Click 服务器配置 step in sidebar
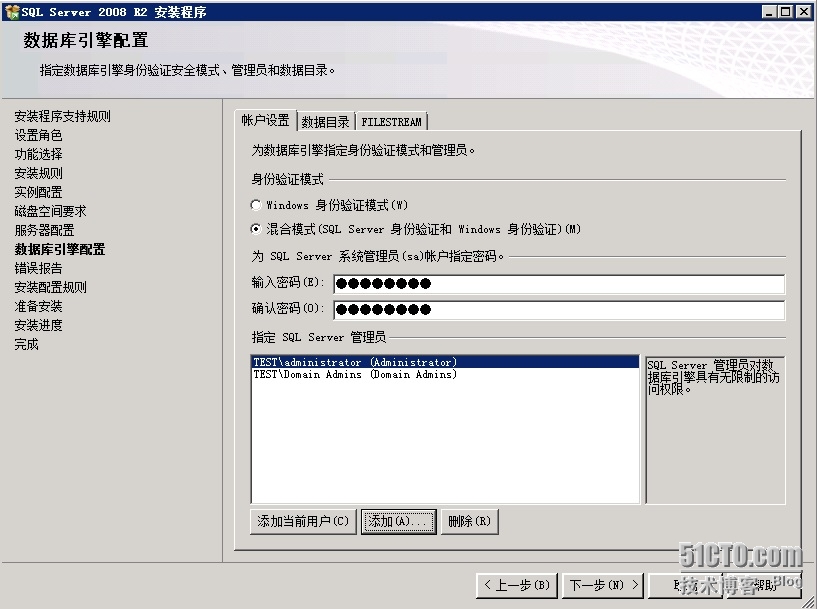This screenshot has width=817, height=609. 45,230
